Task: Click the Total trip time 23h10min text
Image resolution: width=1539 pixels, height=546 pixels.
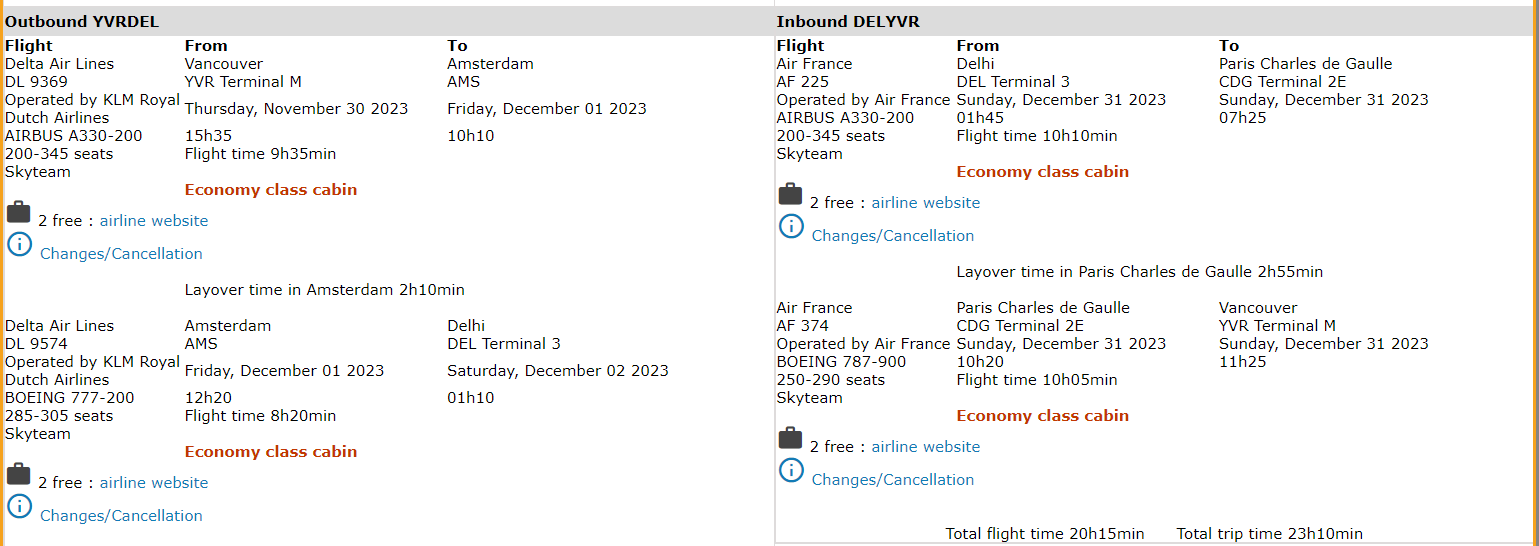Action: tap(1269, 534)
